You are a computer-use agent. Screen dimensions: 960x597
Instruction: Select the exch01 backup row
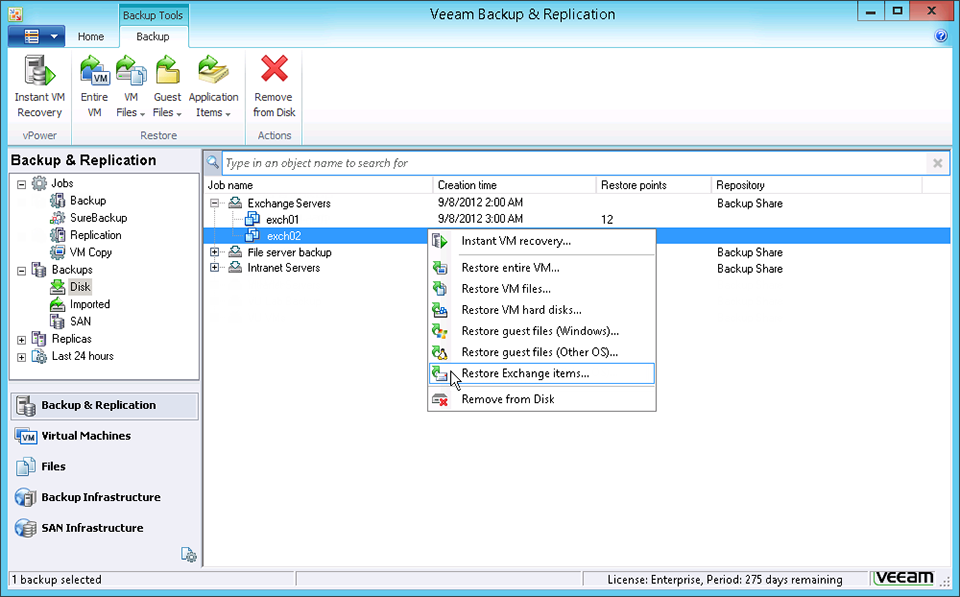pos(577,219)
